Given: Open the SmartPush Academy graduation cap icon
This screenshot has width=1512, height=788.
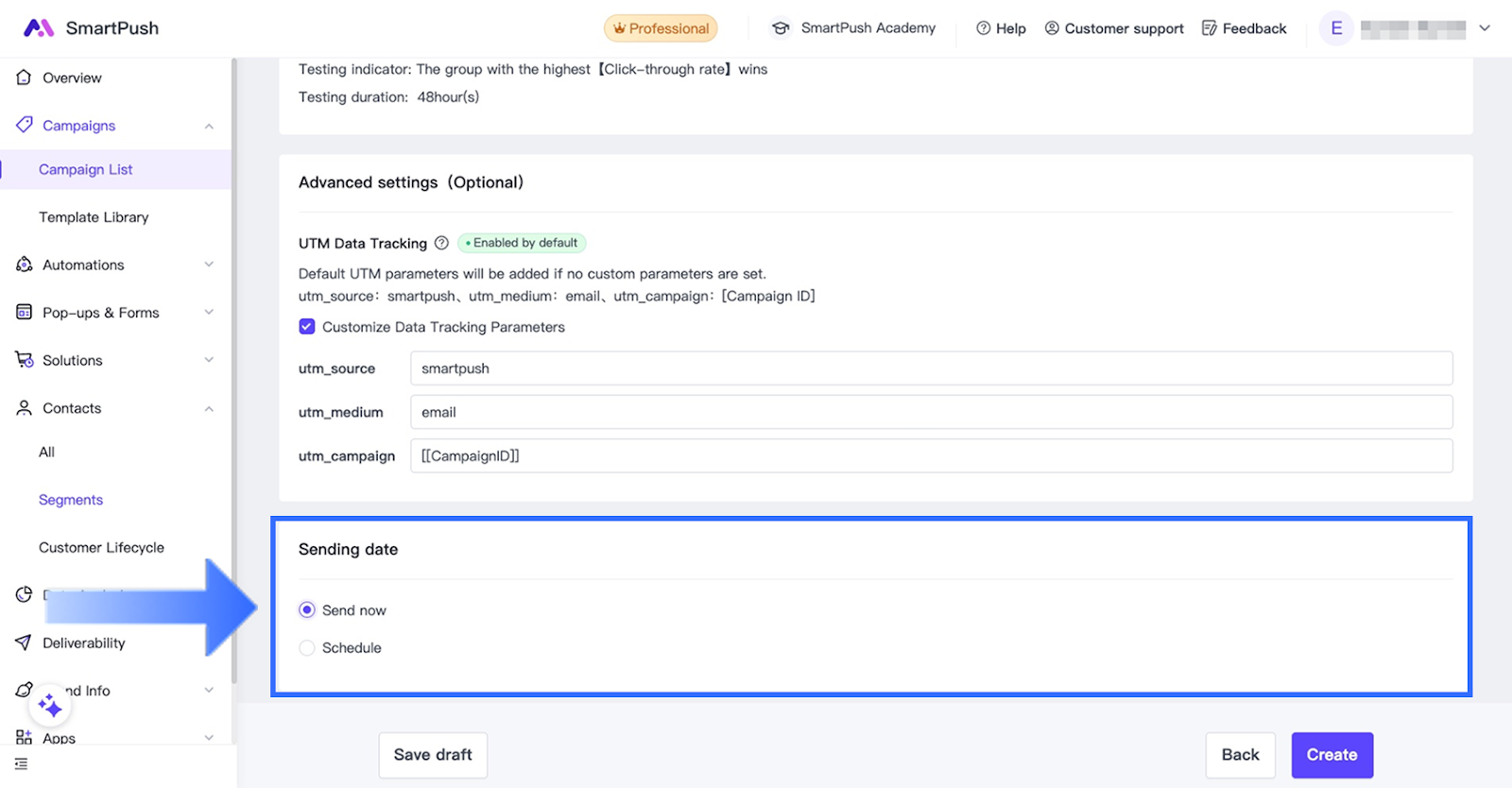Looking at the screenshot, I should [781, 28].
